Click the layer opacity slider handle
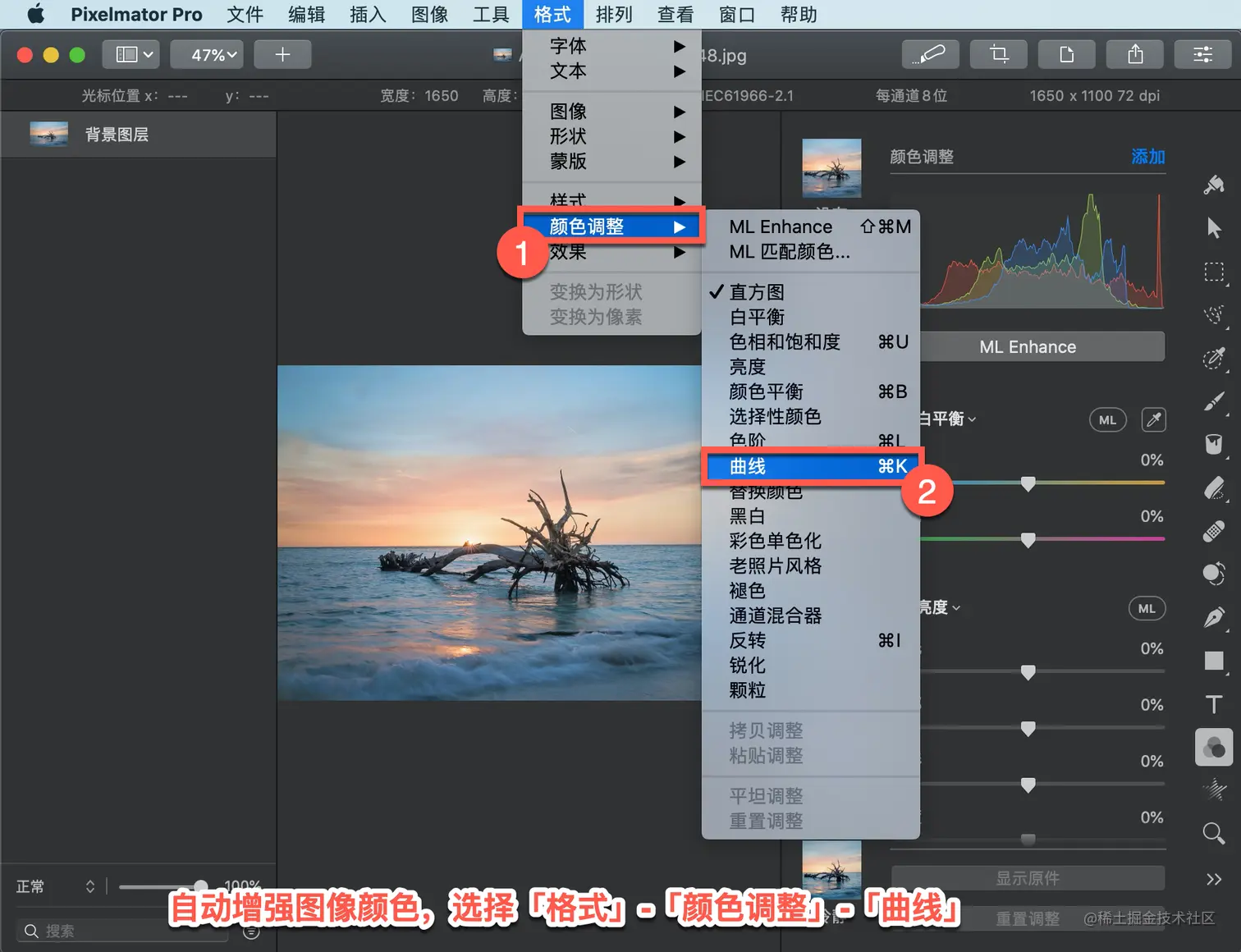 (x=200, y=886)
